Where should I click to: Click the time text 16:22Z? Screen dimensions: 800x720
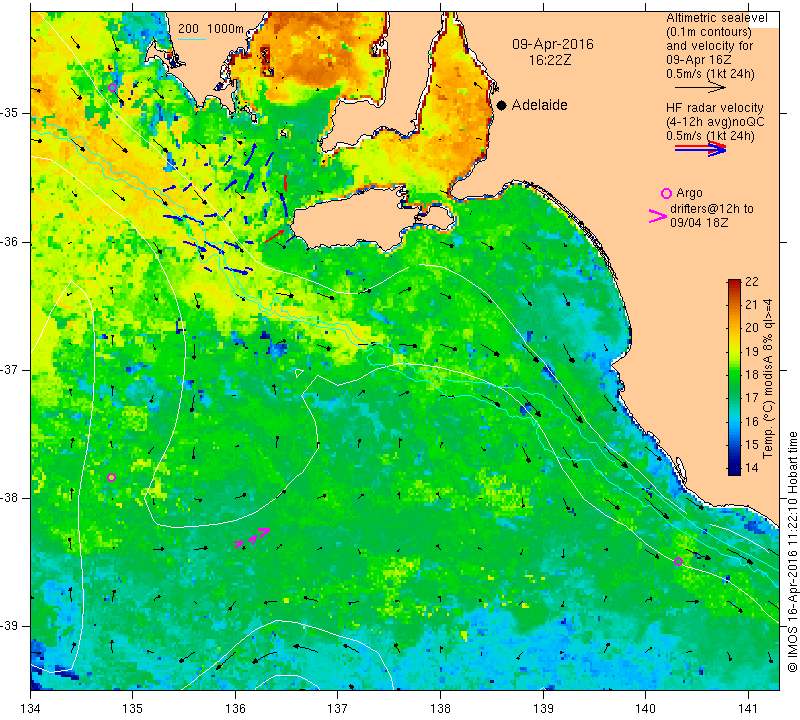[x=549, y=60]
